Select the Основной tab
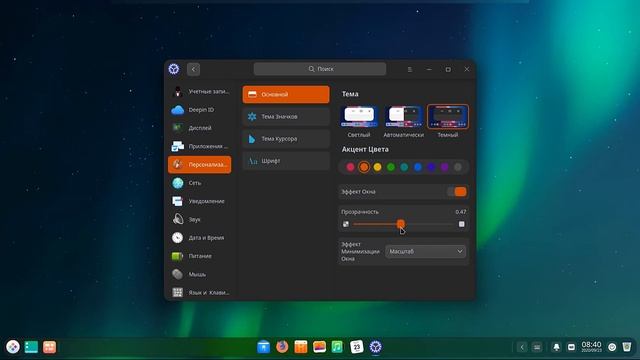 click(286, 94)
